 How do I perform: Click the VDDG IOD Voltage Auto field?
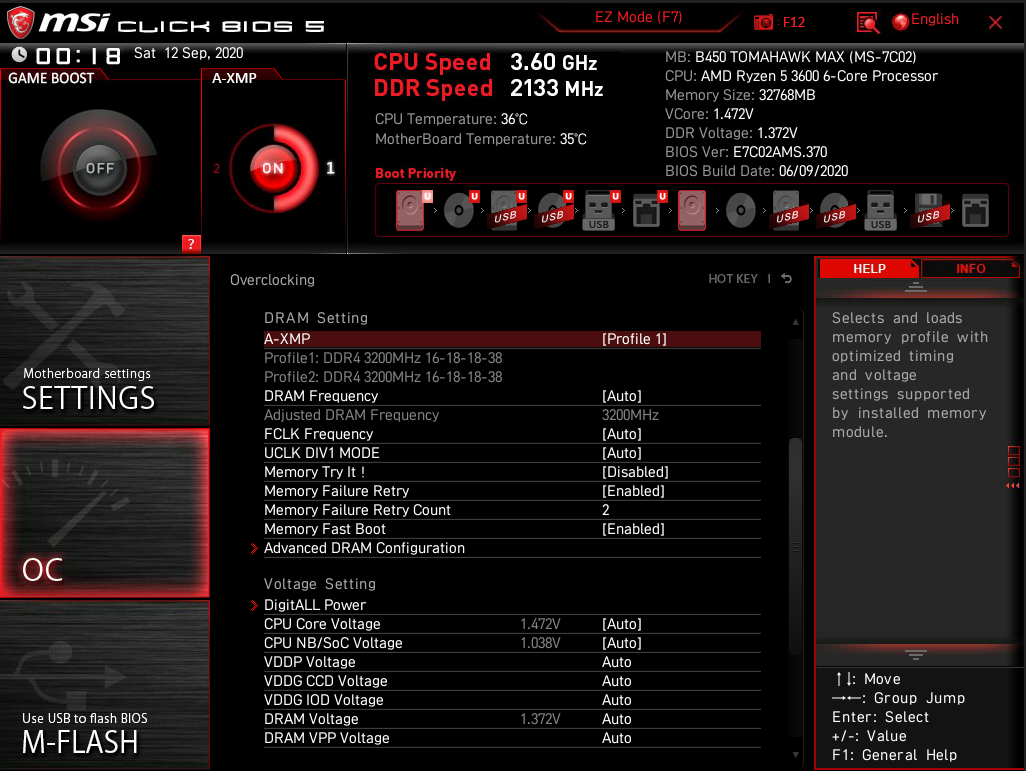coord(616,700)
